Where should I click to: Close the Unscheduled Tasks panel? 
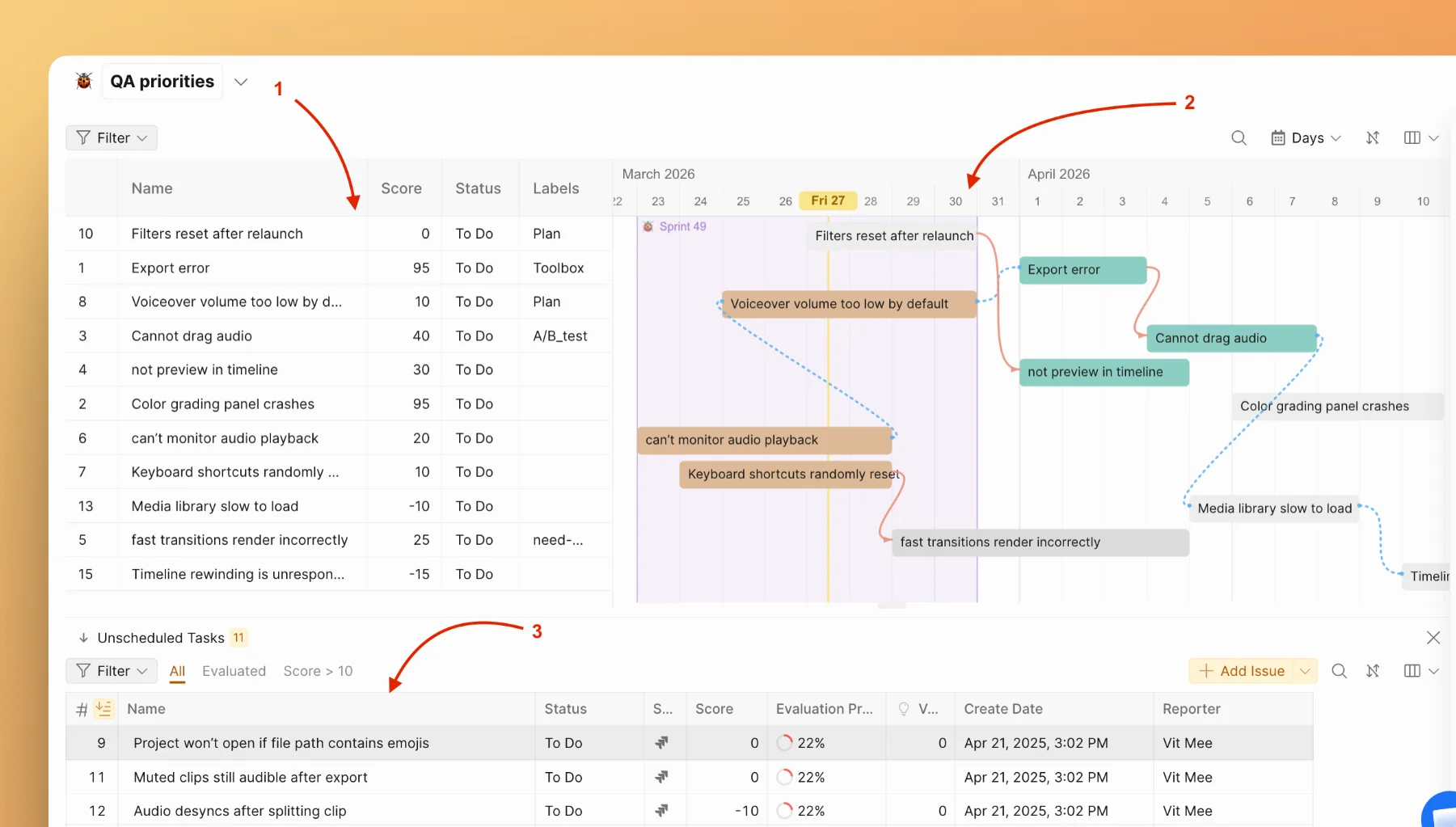tap(1433, 638)
